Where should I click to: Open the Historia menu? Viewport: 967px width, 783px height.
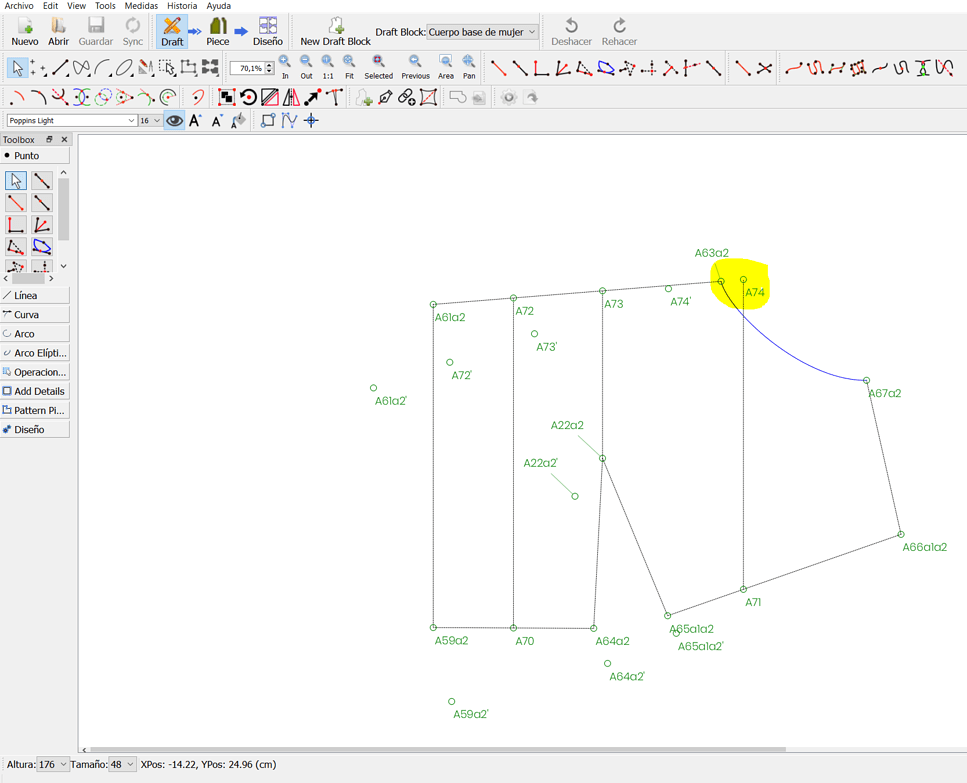(x=181, y=5)
